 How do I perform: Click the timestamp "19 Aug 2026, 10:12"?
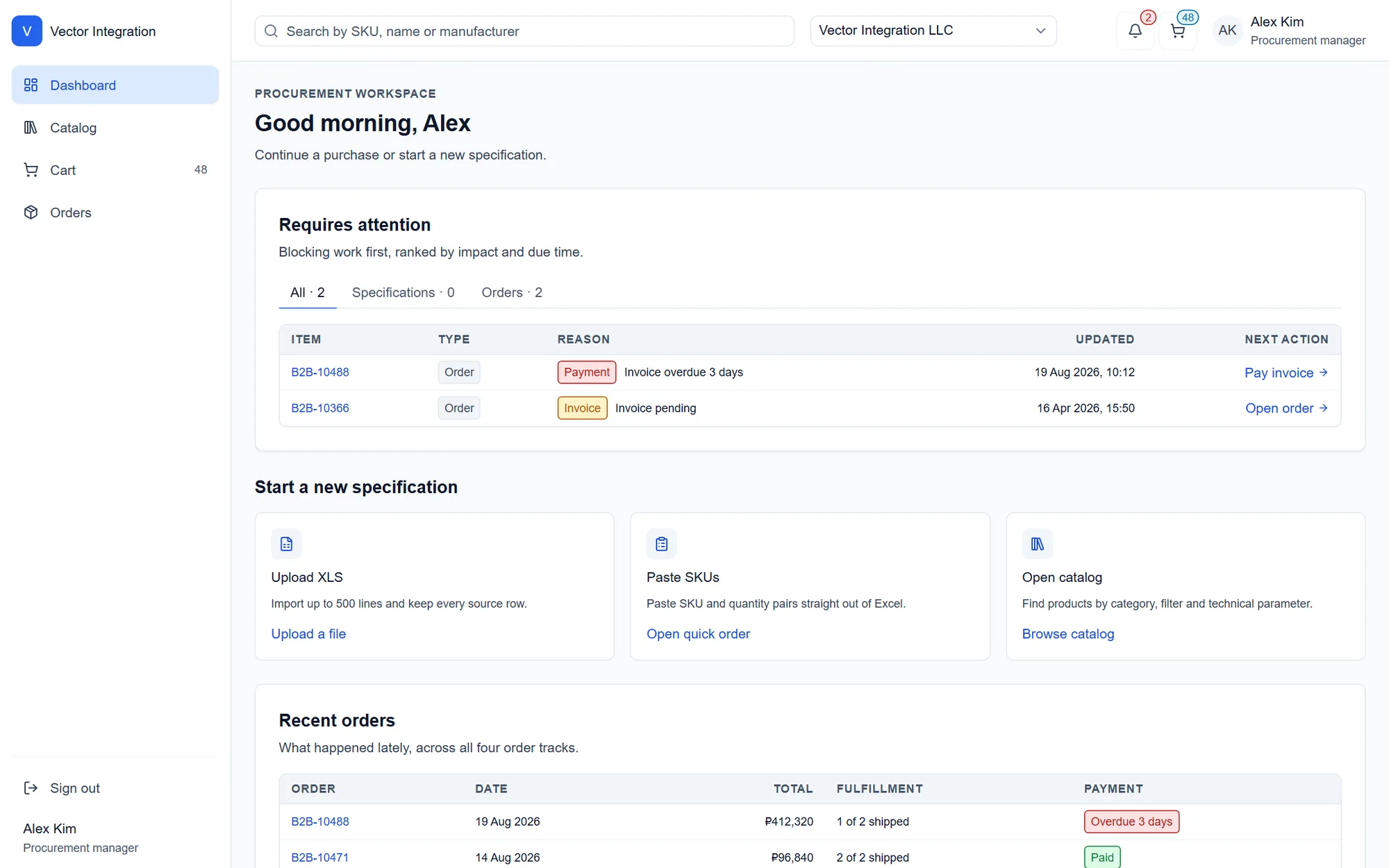(x=1084, y=372)
